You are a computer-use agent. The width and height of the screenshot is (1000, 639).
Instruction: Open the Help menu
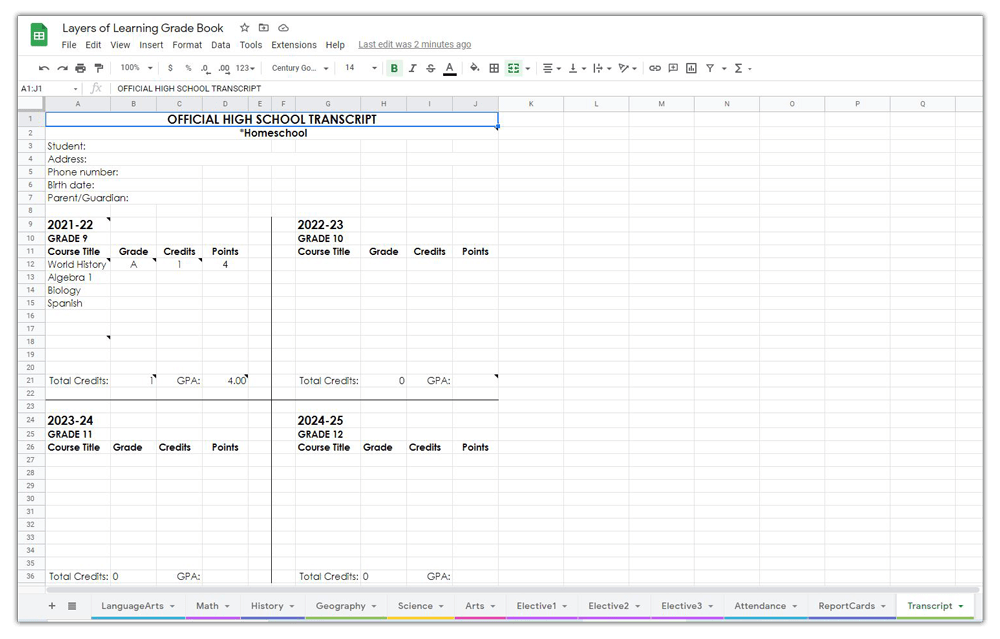[335, 45]
